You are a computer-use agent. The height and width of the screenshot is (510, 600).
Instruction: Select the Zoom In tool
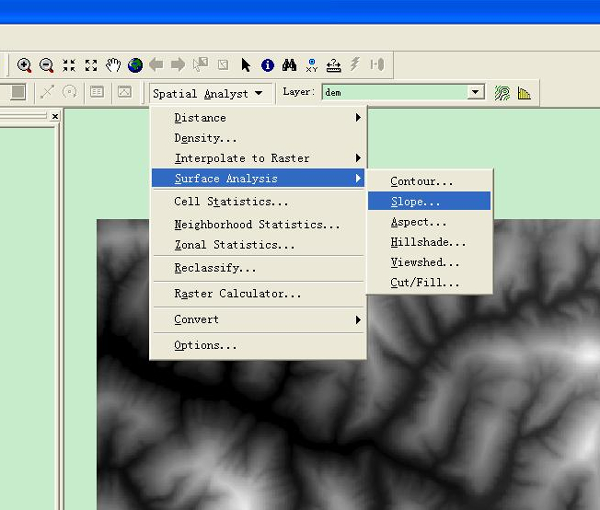[24, 65]
